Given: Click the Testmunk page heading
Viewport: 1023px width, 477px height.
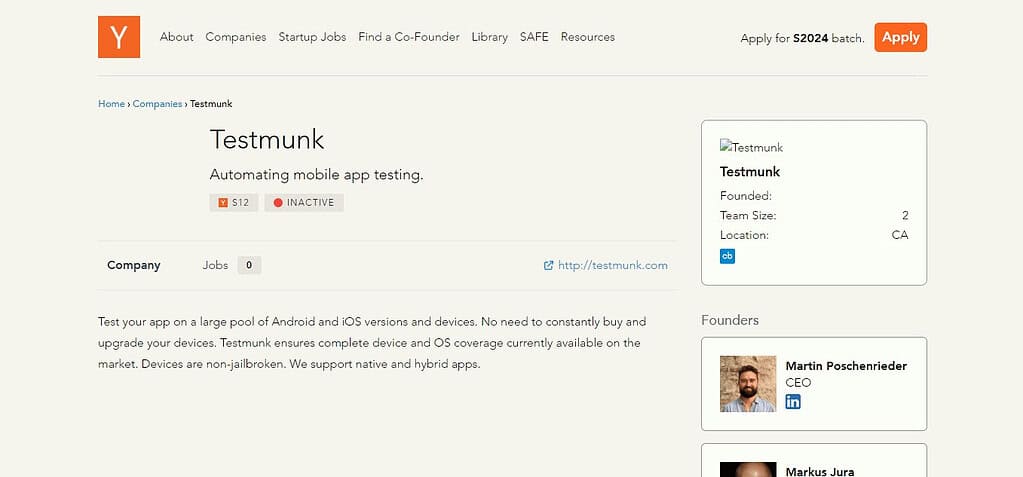Looking at the screenshot, I should (x=267, y=139).
